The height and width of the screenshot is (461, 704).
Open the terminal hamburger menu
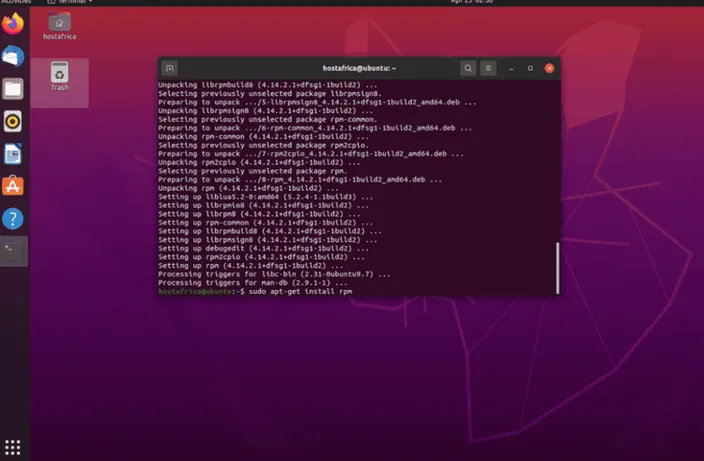coord(488,68)
